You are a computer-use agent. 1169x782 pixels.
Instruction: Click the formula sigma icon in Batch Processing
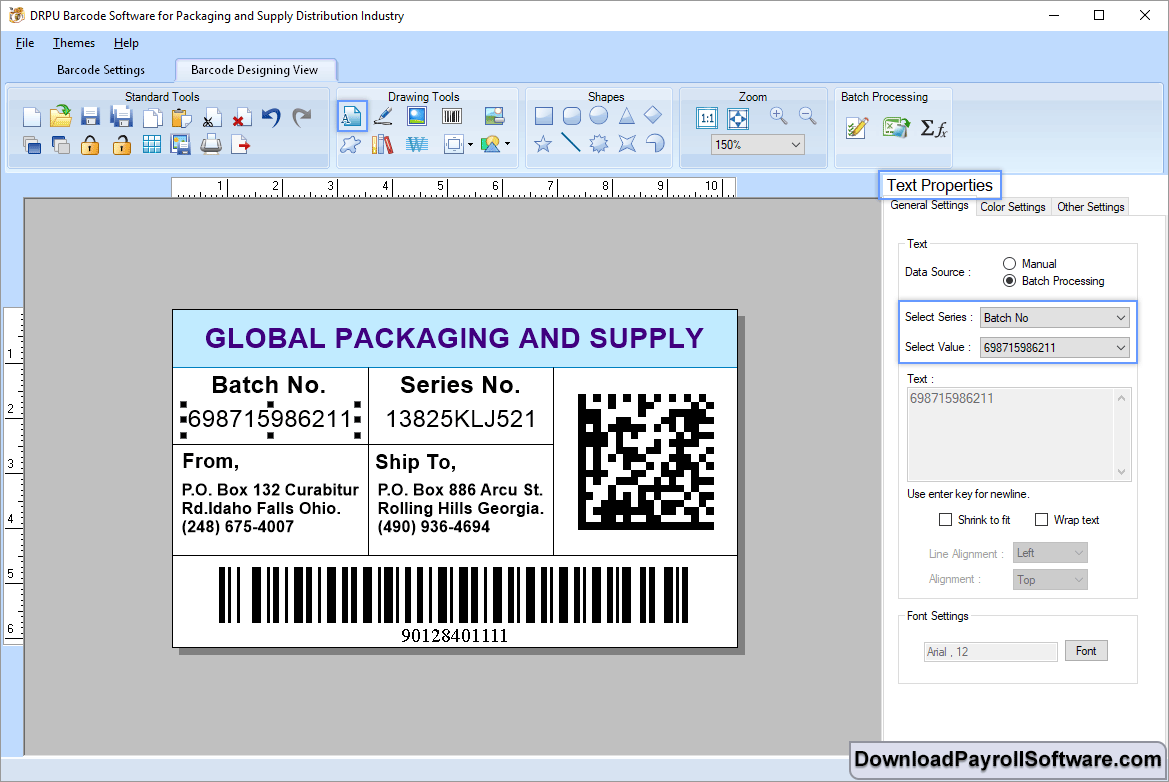[x=933, y=128]
